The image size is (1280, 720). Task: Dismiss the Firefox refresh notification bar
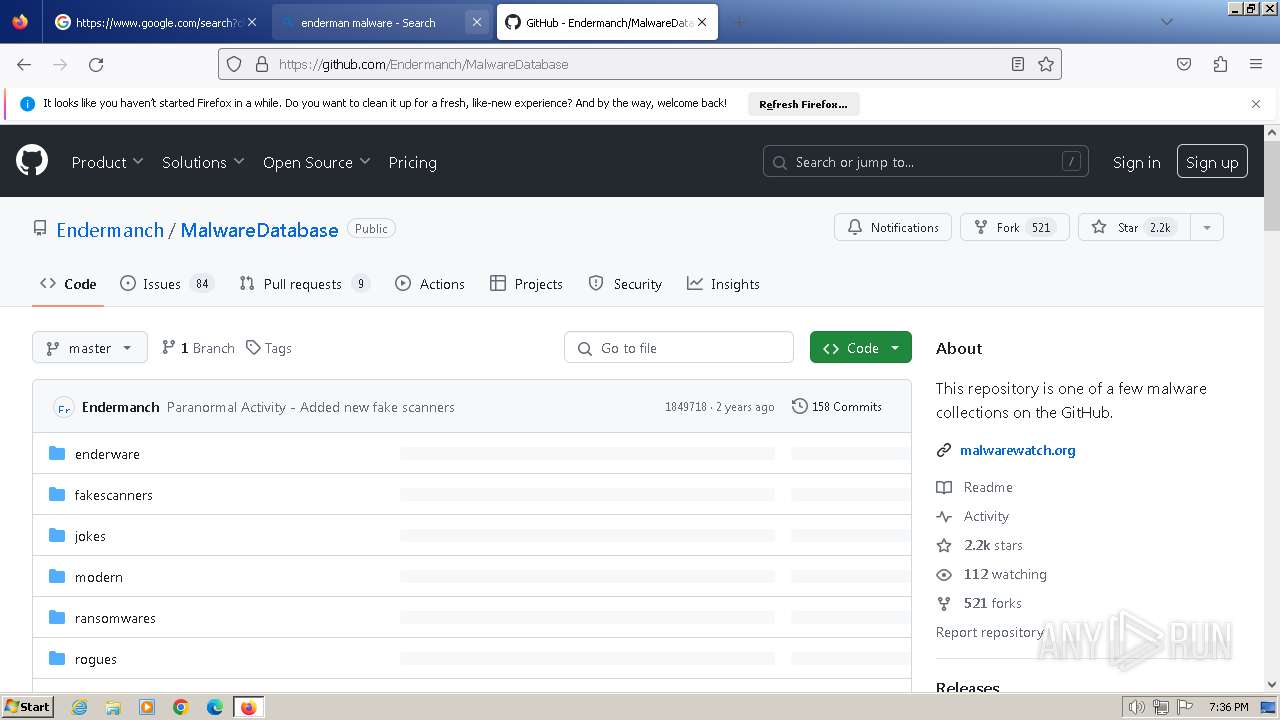(1256, 104)
